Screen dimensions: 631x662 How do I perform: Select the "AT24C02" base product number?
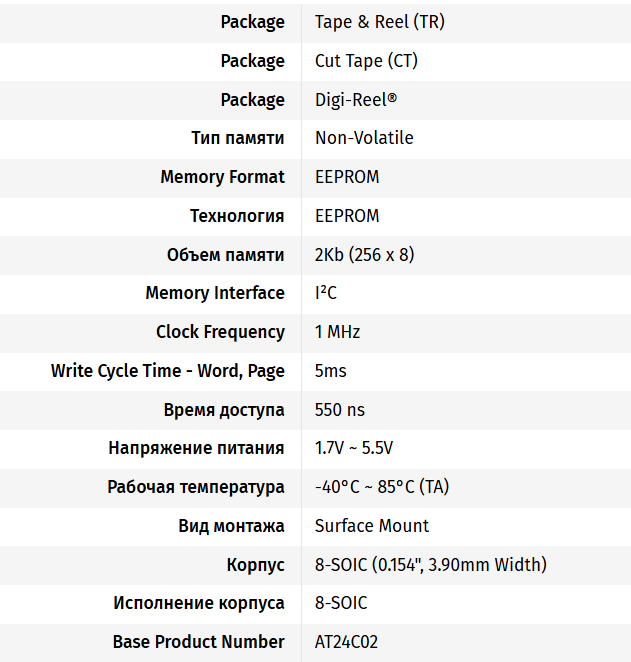pyautogui.click(x=346, y=642)
